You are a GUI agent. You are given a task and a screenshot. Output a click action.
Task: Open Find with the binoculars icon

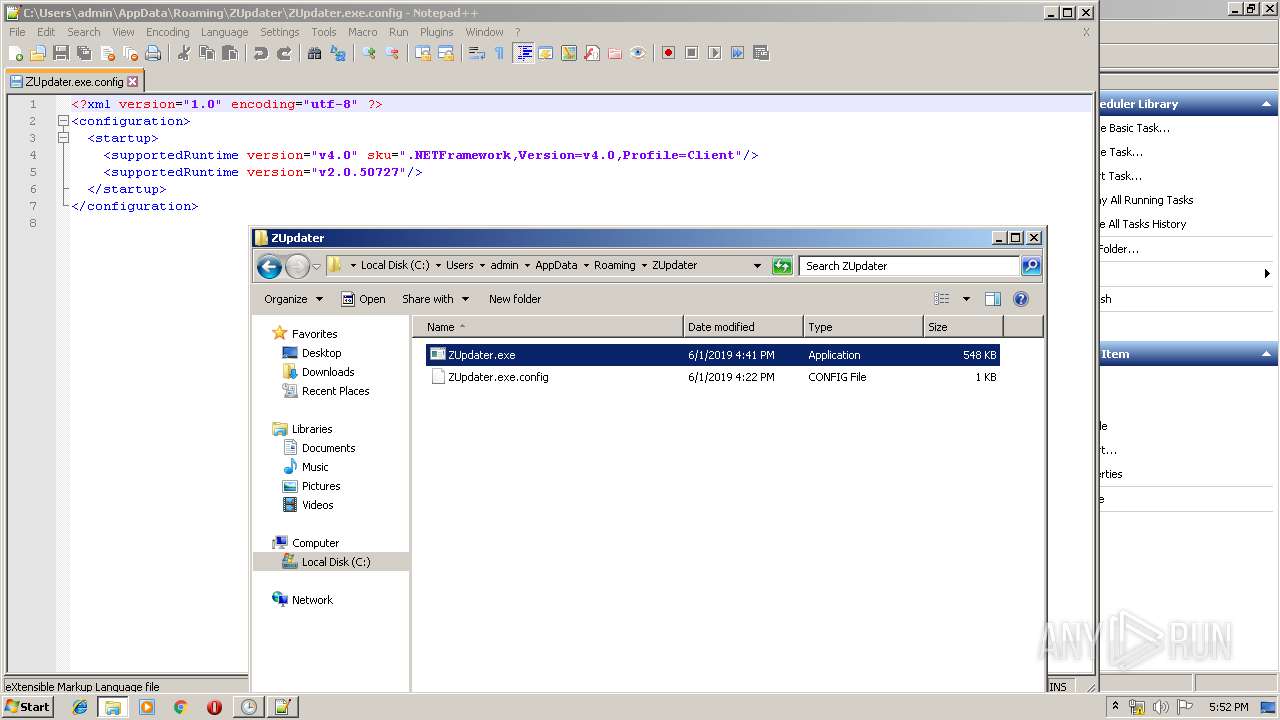315,53
